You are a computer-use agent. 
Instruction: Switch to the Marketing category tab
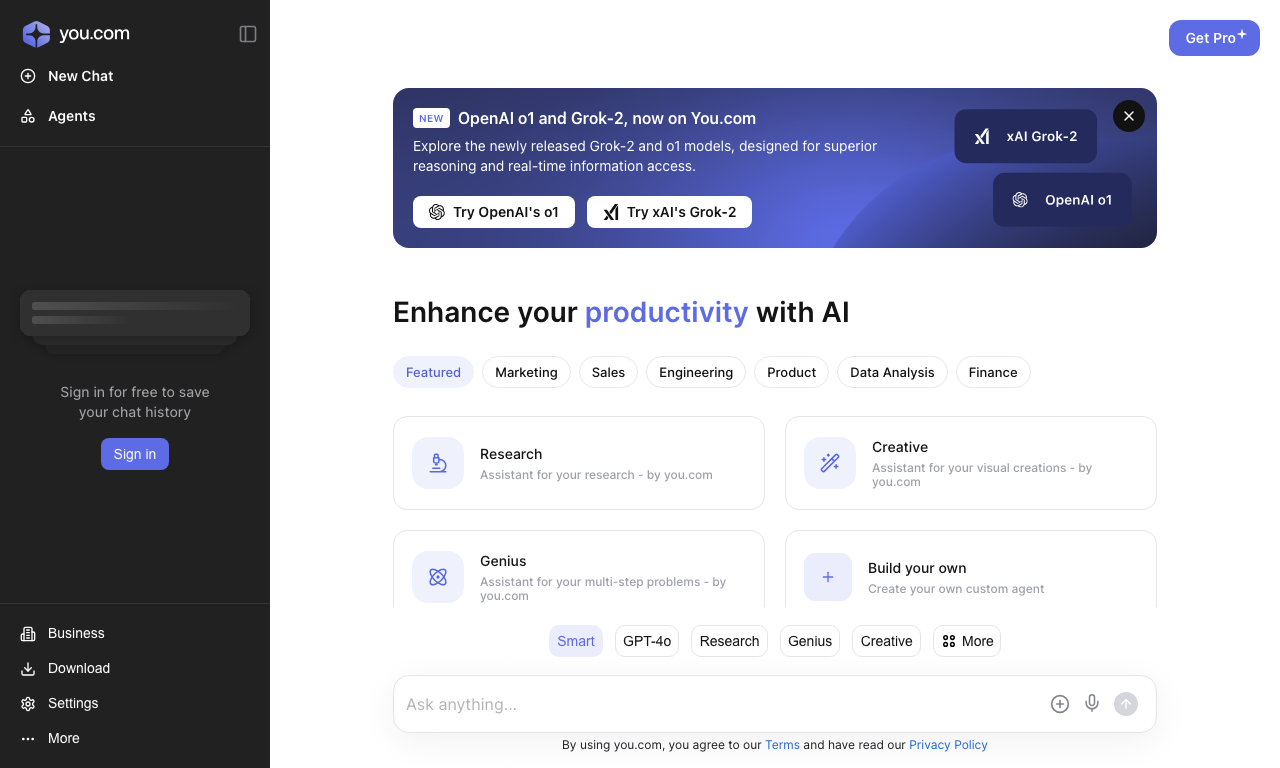tap(526, 372)
